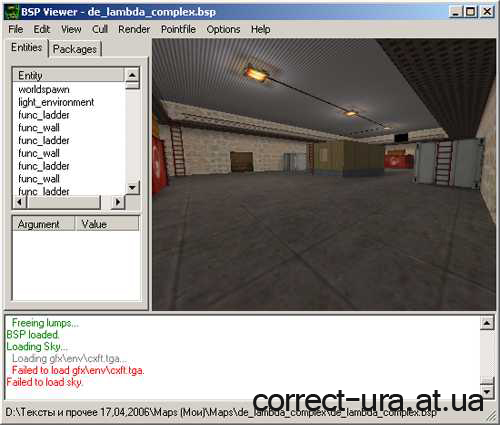Screen dimensions: 500x425
Task: Click the entity list scroll right arrow
Action: 118,202
